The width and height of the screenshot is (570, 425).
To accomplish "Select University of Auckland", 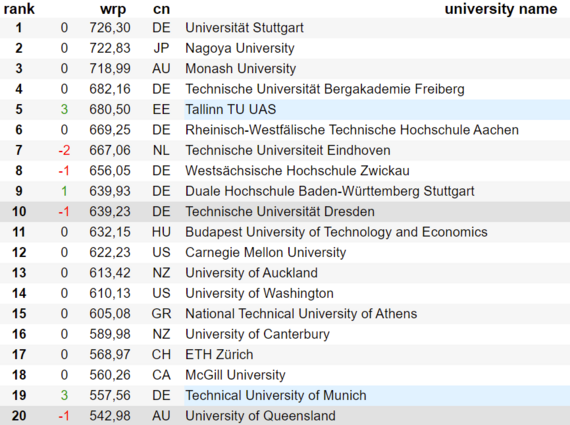I will coord(252,273).
